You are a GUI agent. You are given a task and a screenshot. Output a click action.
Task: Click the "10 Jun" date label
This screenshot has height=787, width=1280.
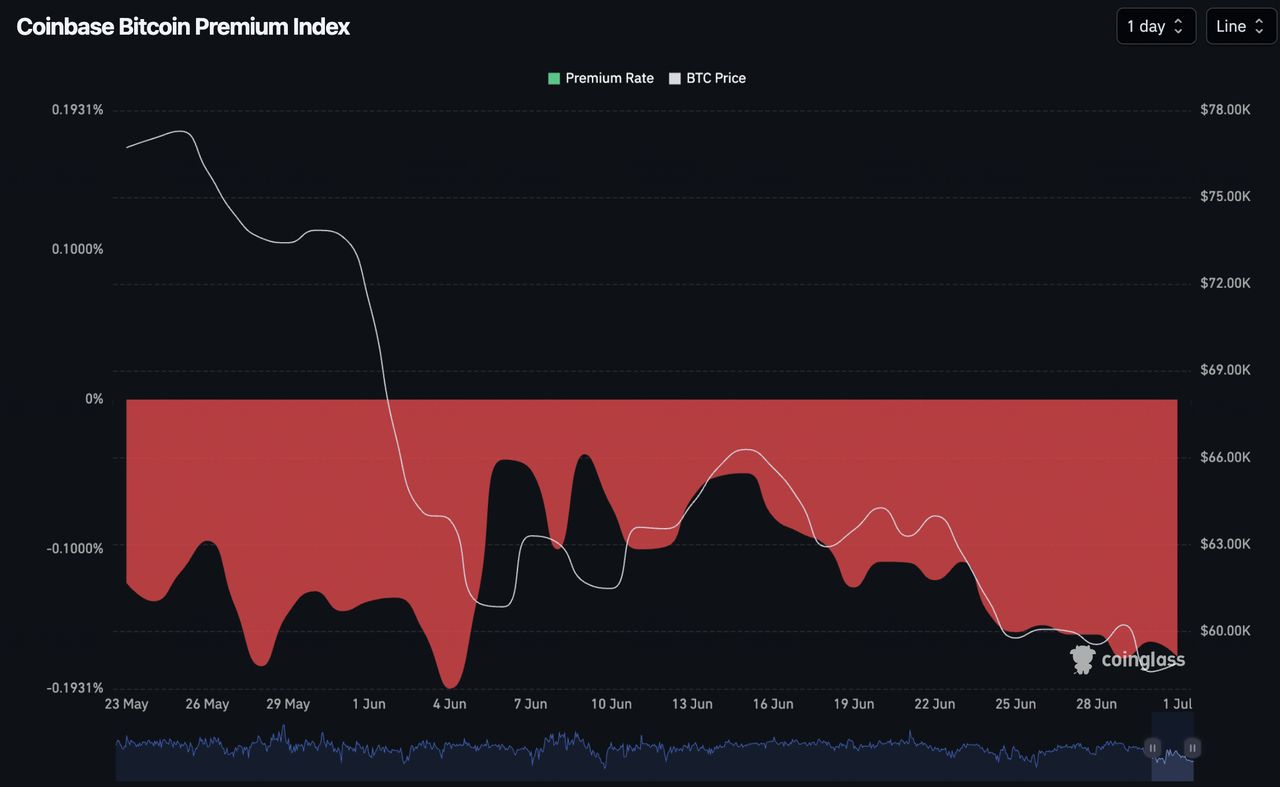[611, 704]
